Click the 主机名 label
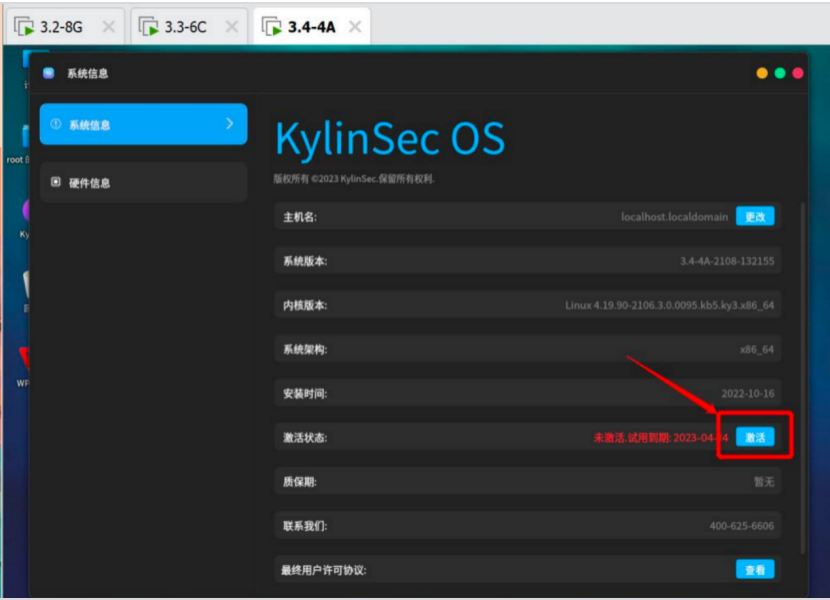 pos(300,217)
